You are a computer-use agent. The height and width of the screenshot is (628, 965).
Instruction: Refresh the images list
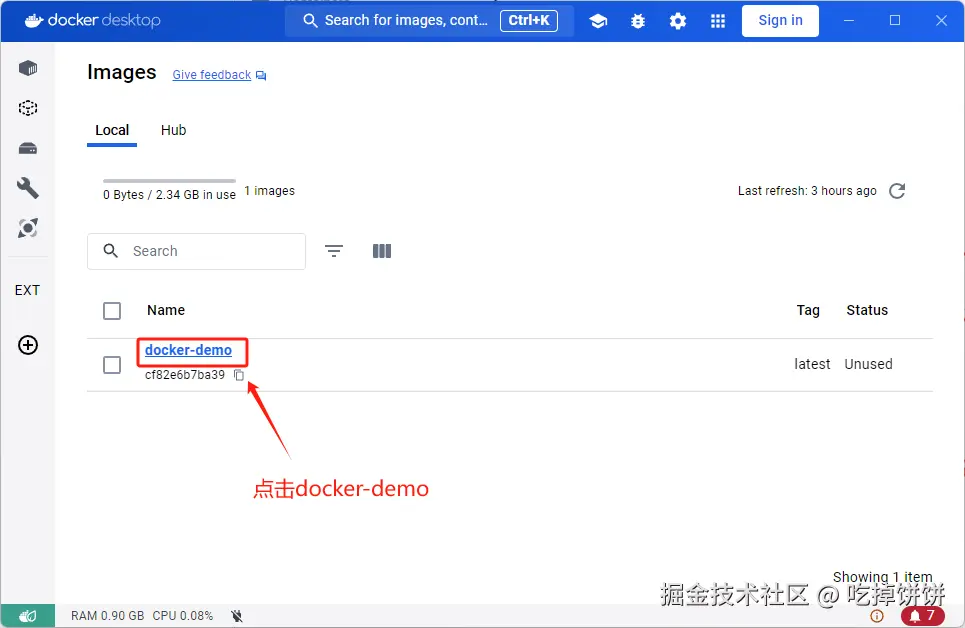click(x=897, y=191)
